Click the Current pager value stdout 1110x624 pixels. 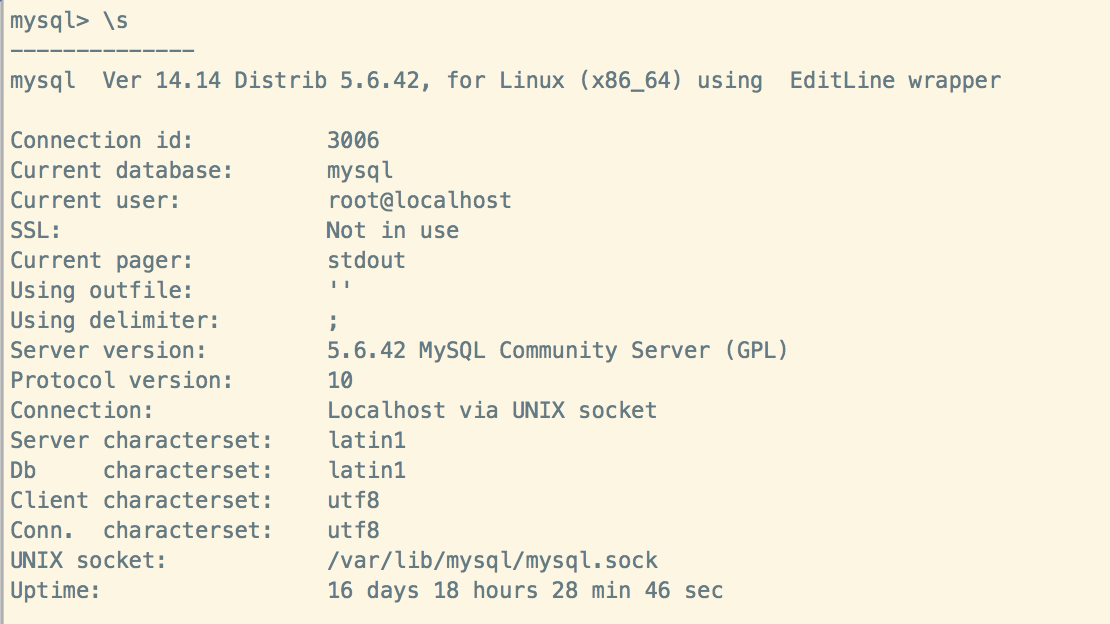(366, 260)
